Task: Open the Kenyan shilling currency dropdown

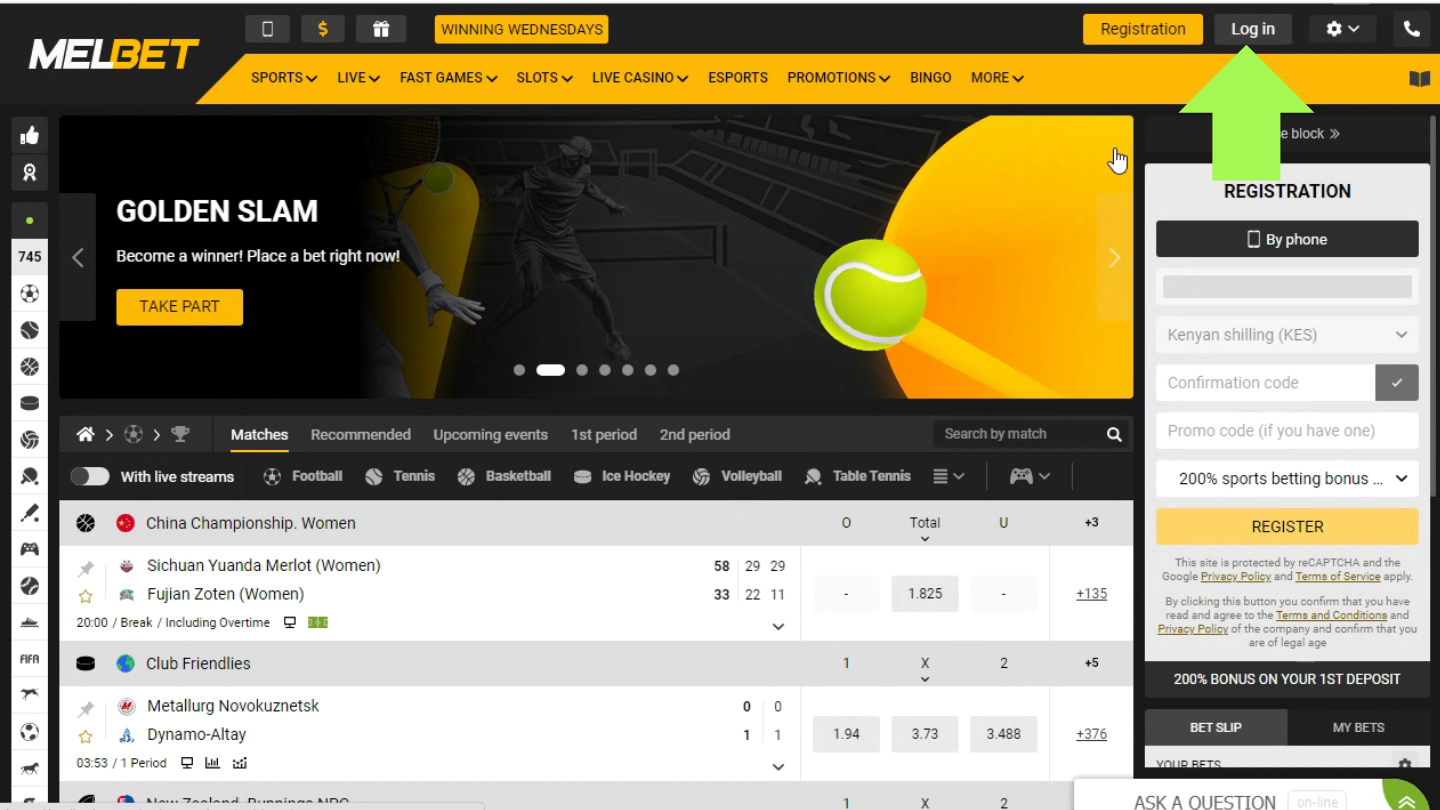Action: tap(1287, 335)
